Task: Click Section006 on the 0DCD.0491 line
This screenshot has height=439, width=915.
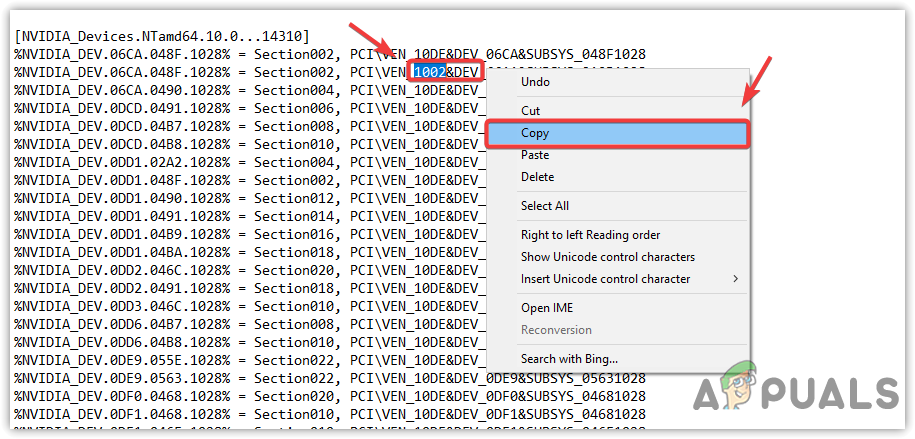Action: point(294,109)
